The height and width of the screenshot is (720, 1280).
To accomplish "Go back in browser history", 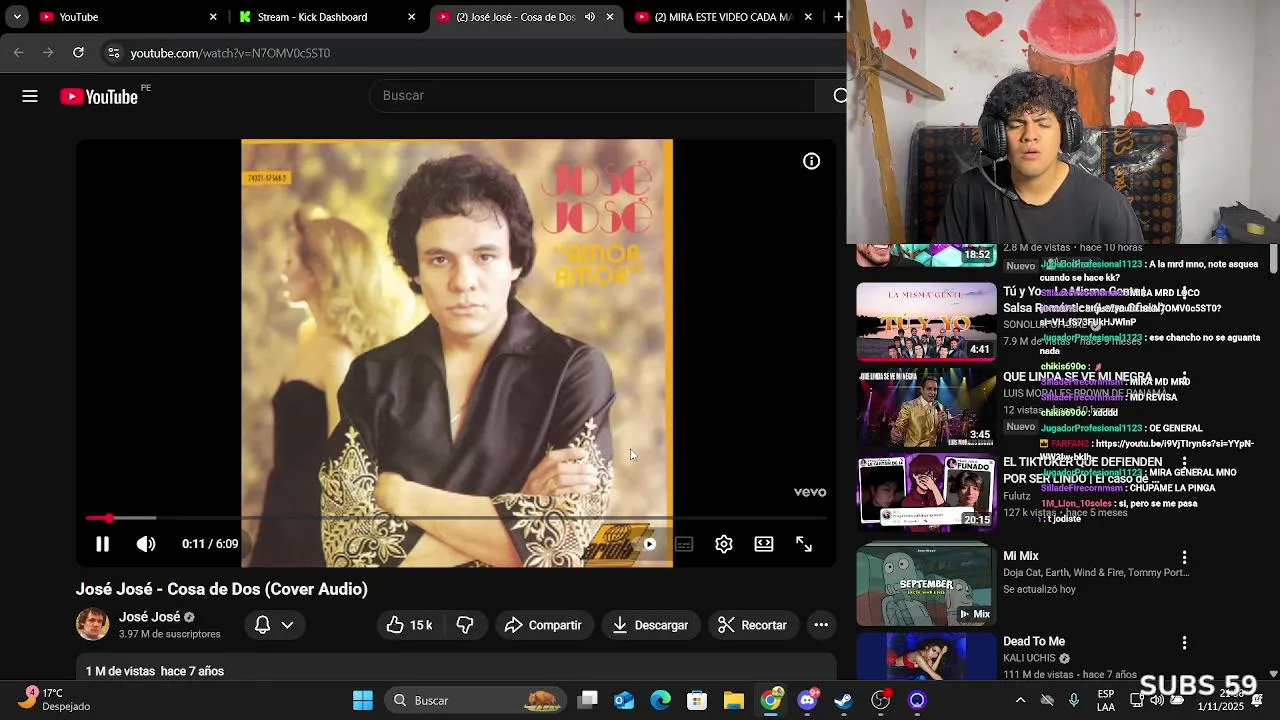I will [19, 53].
